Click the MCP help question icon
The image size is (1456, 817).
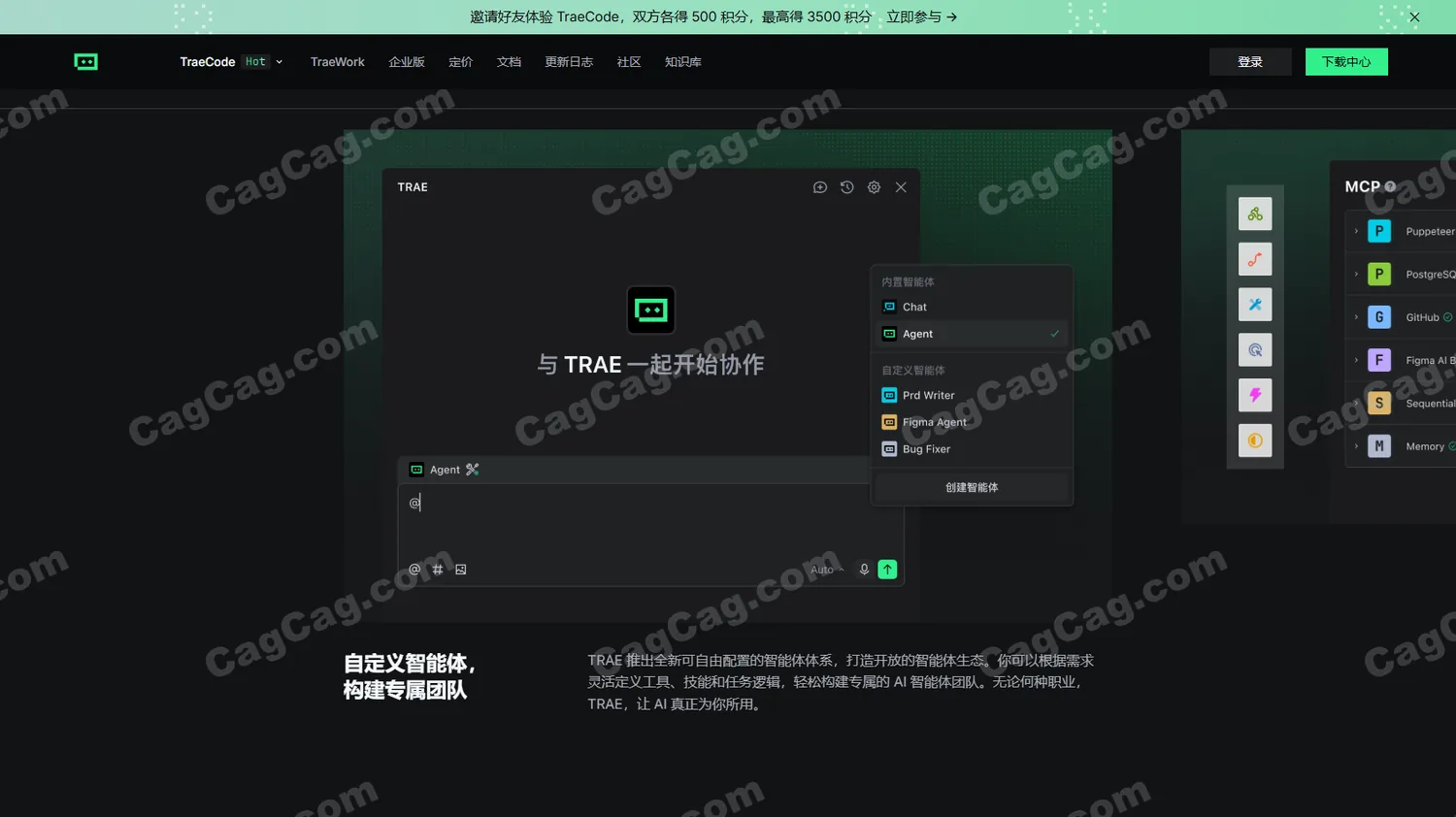coord(1390,187)
